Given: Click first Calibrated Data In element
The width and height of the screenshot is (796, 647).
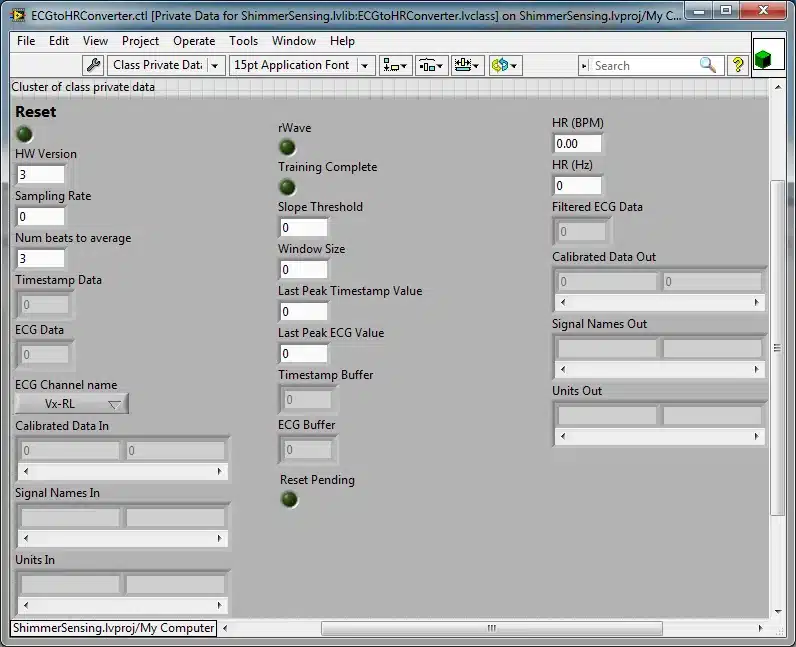Looking at the screenshot, I should coord(70,450).
